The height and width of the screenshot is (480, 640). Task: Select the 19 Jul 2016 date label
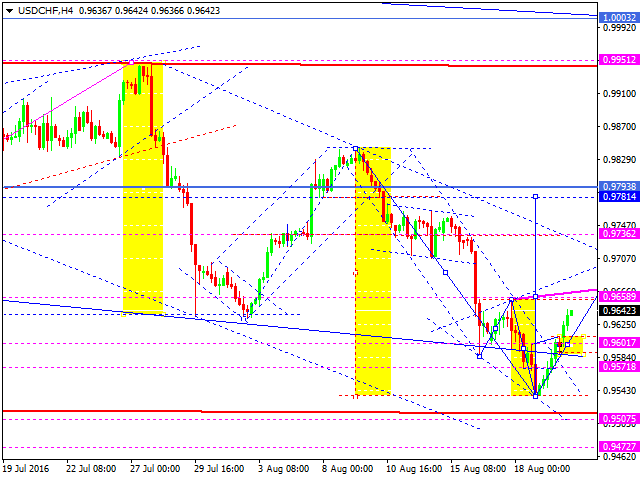pyautogui.click(x=26, y=469)
